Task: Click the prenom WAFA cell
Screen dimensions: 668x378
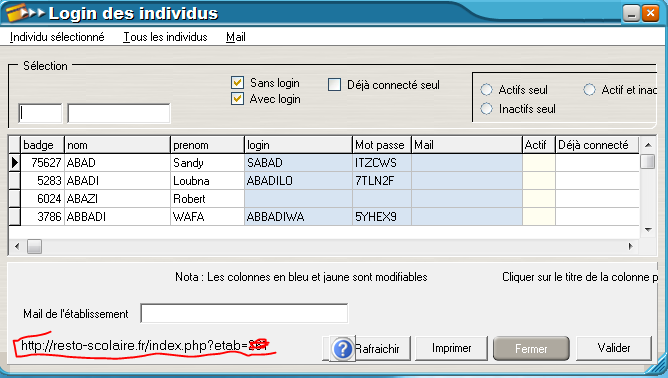Action: click(x=207, y=216)
